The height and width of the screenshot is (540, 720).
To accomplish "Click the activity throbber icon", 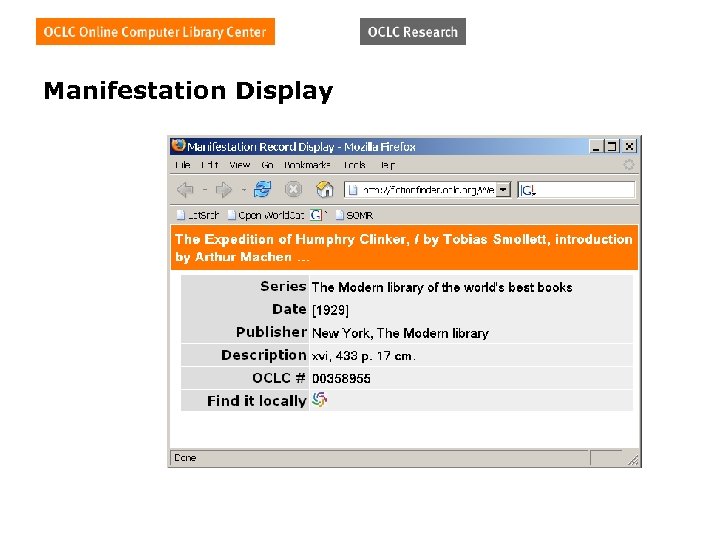I will tap(629, 164).
